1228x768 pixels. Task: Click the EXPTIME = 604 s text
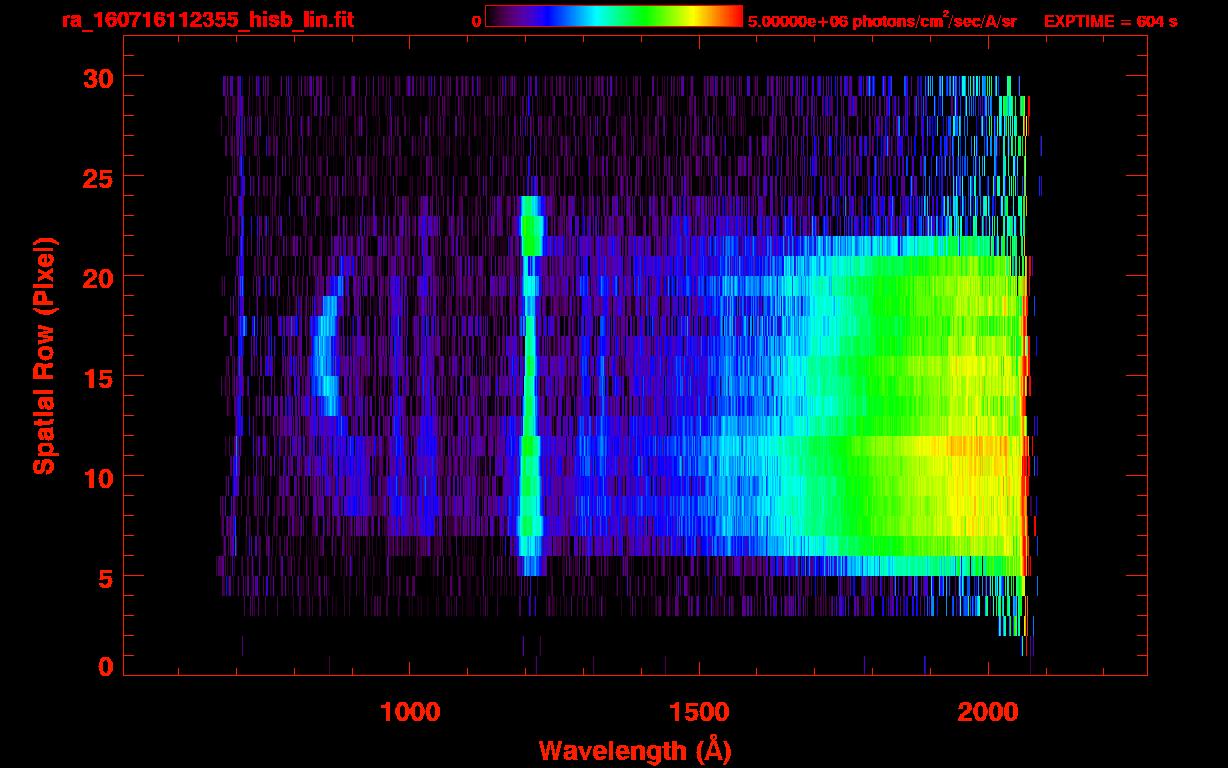[x=1110, y=21]
